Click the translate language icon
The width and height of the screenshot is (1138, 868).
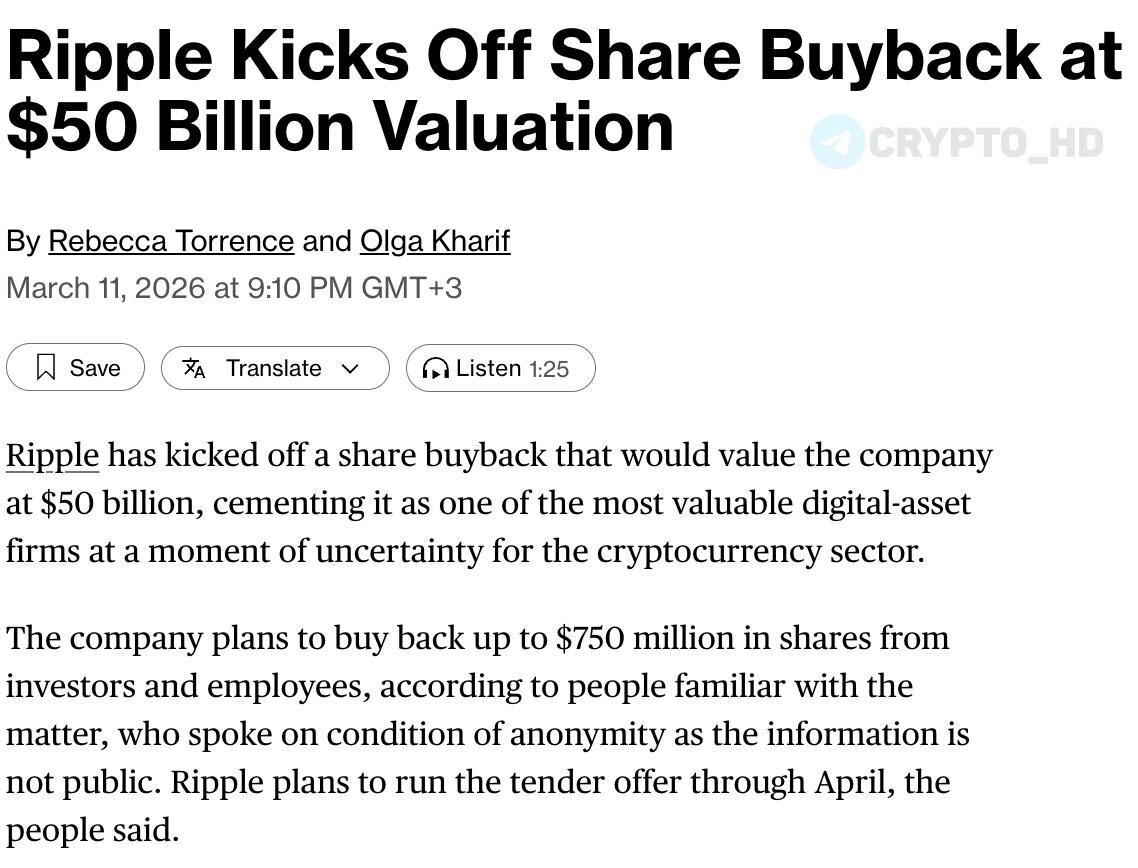[194, 368]
